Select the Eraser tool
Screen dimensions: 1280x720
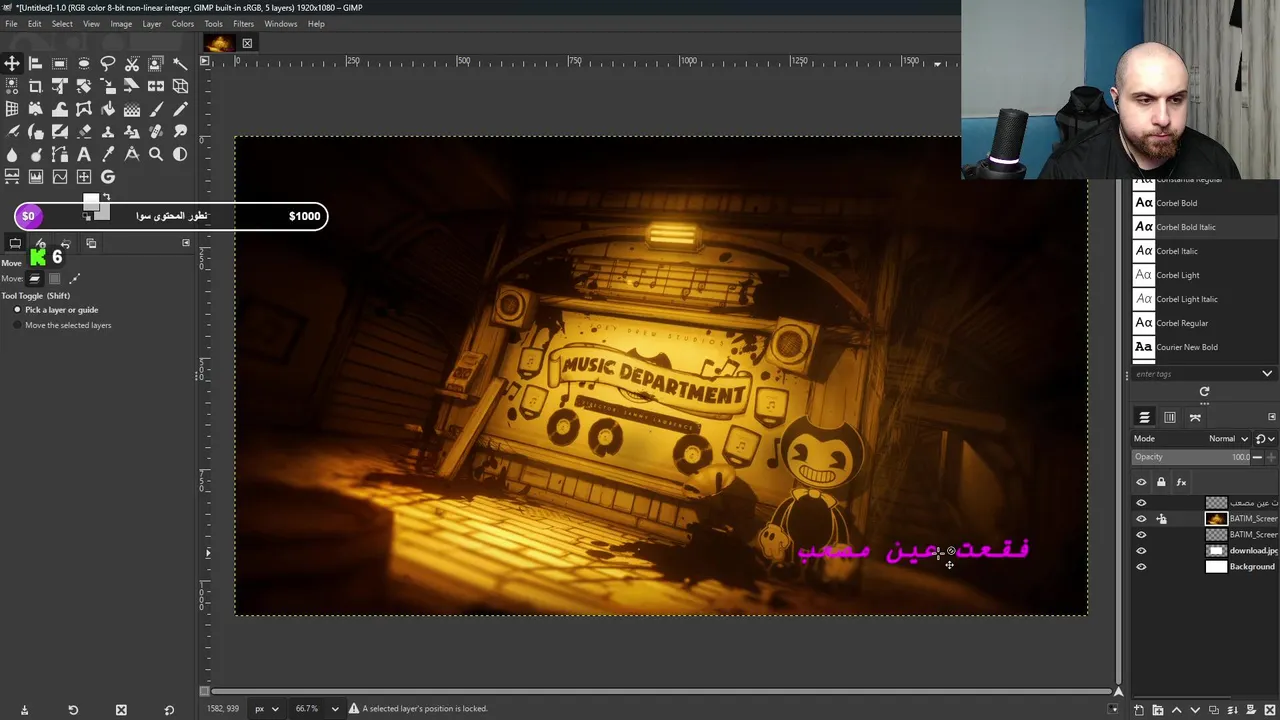(84, 131)
